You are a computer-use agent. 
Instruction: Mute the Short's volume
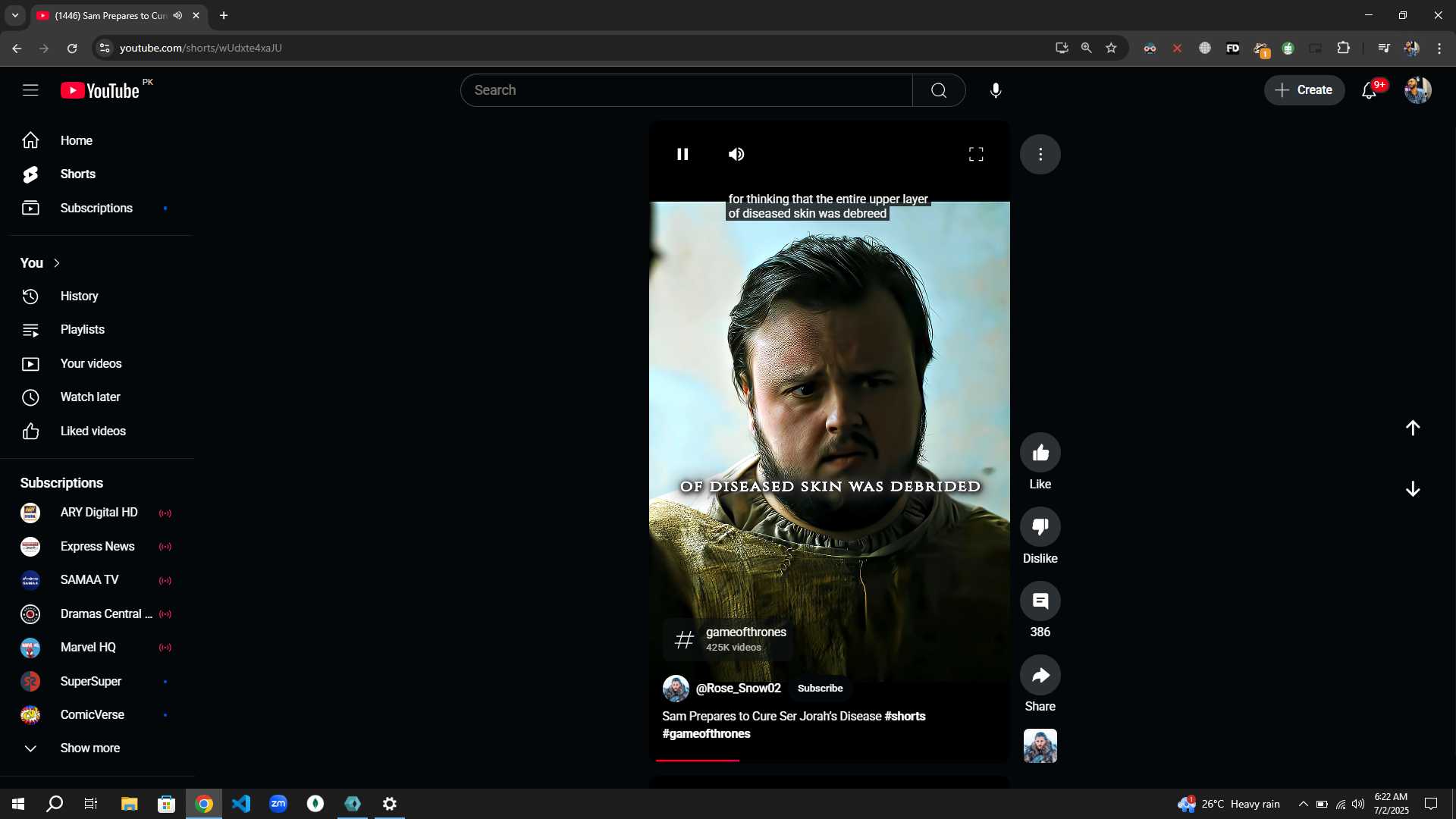(x=736, y=154)
